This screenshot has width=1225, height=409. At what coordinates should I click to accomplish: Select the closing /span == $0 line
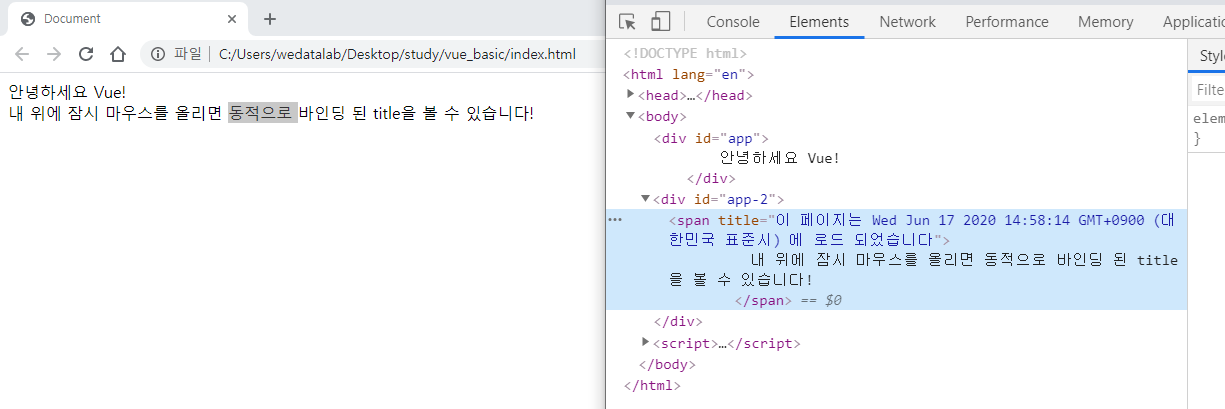pyautogui.click(x=788, y=300)
